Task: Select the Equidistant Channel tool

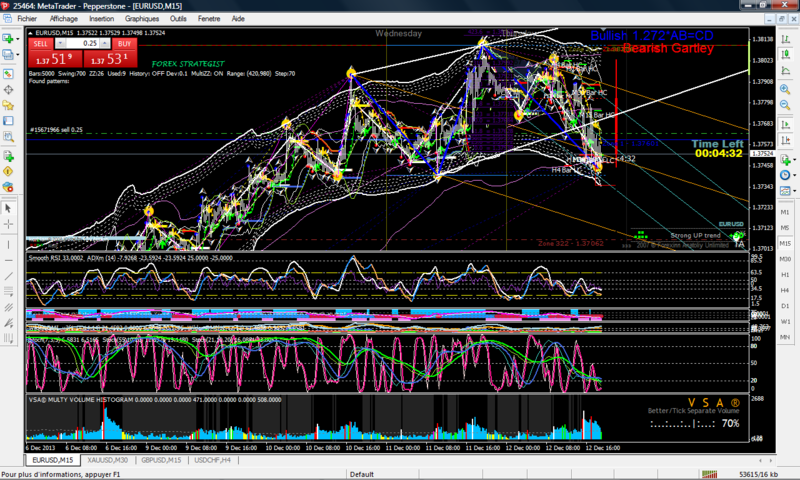Action: pos(8,307)
